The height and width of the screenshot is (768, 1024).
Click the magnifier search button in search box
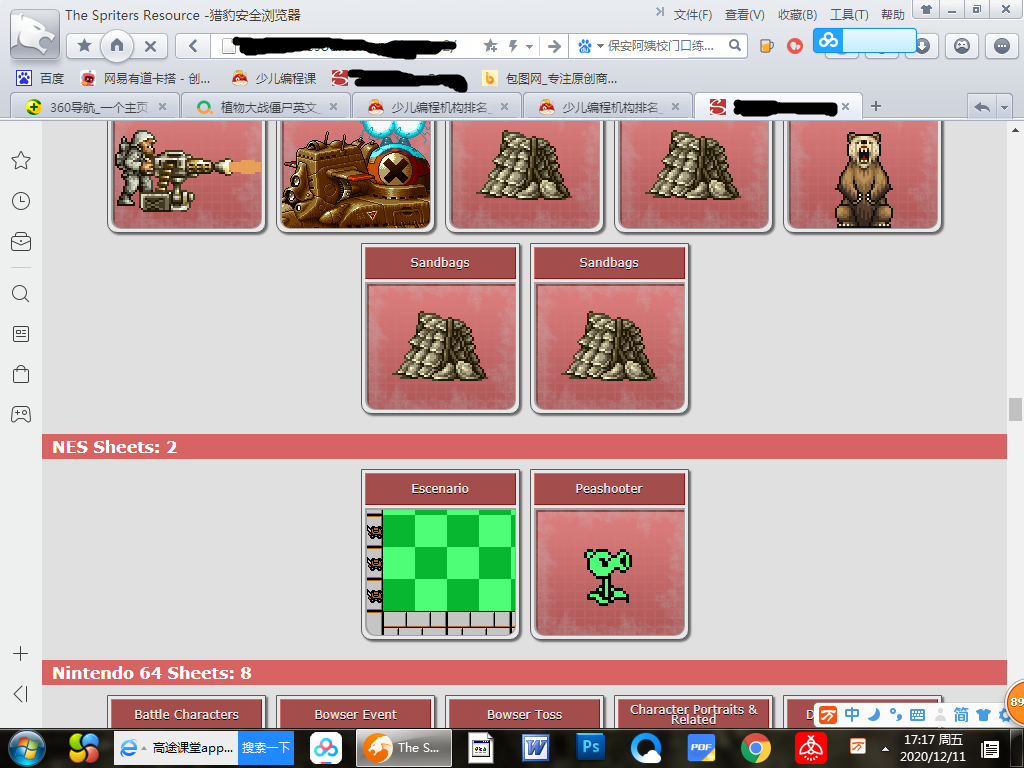click(x=735, y=45)
